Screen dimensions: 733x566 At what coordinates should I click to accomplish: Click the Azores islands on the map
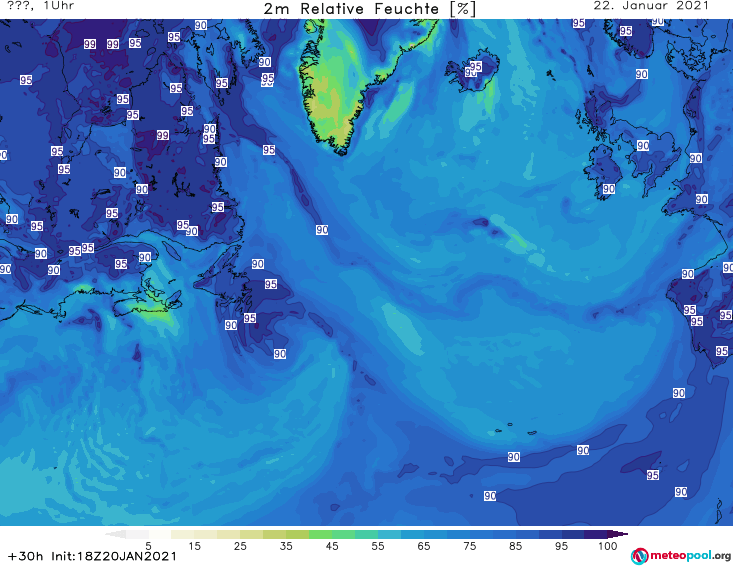514,429
